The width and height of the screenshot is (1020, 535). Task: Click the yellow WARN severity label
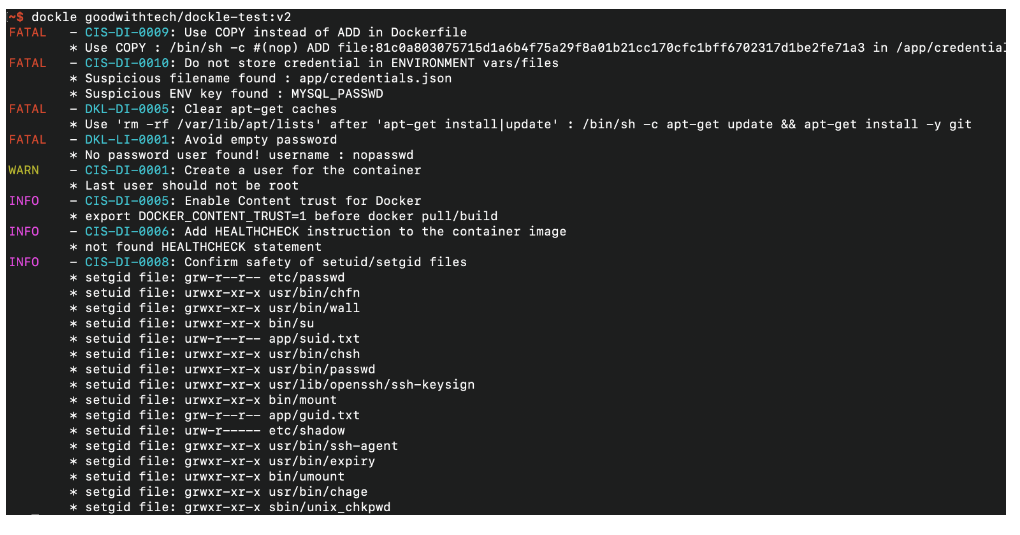coord(24,170)
